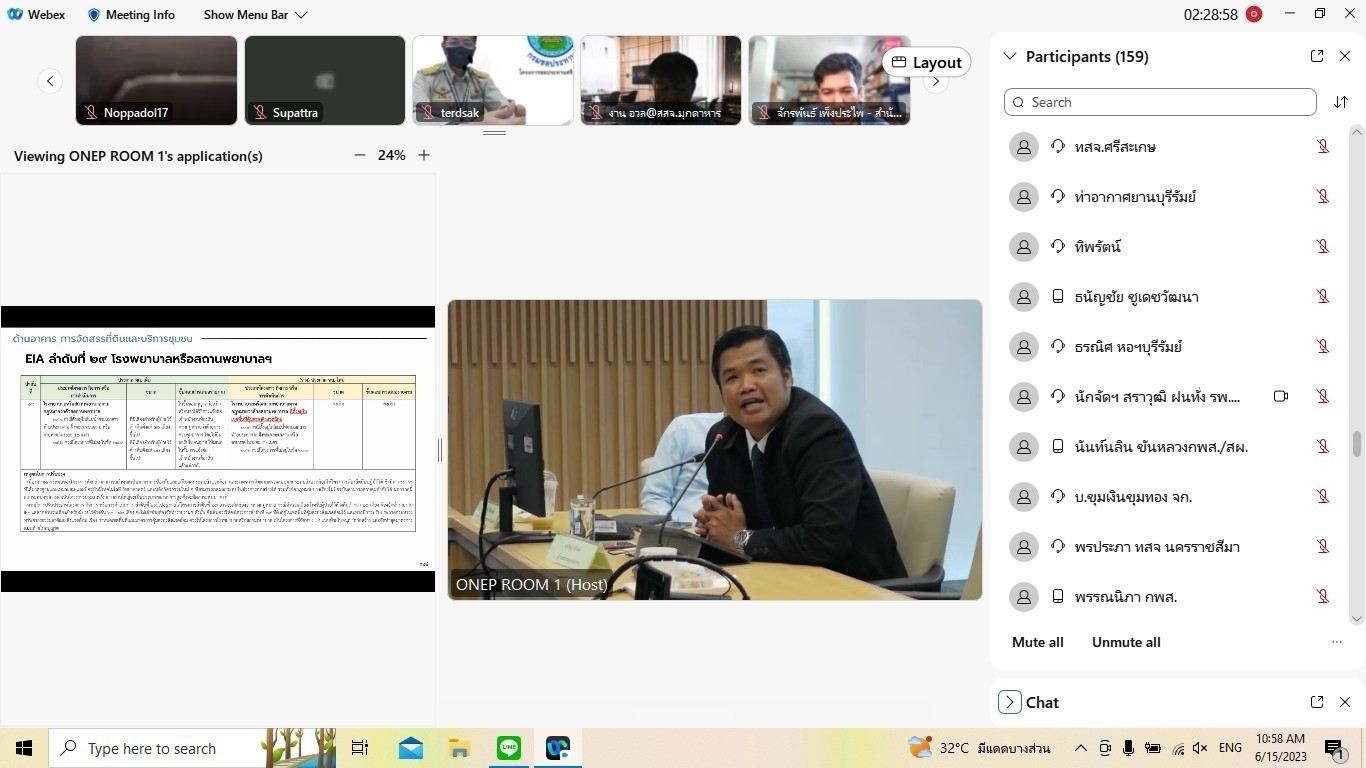Screen dimensions: 1366x768
Task: Pop out the Participants panel
Action: point(1317,57)
